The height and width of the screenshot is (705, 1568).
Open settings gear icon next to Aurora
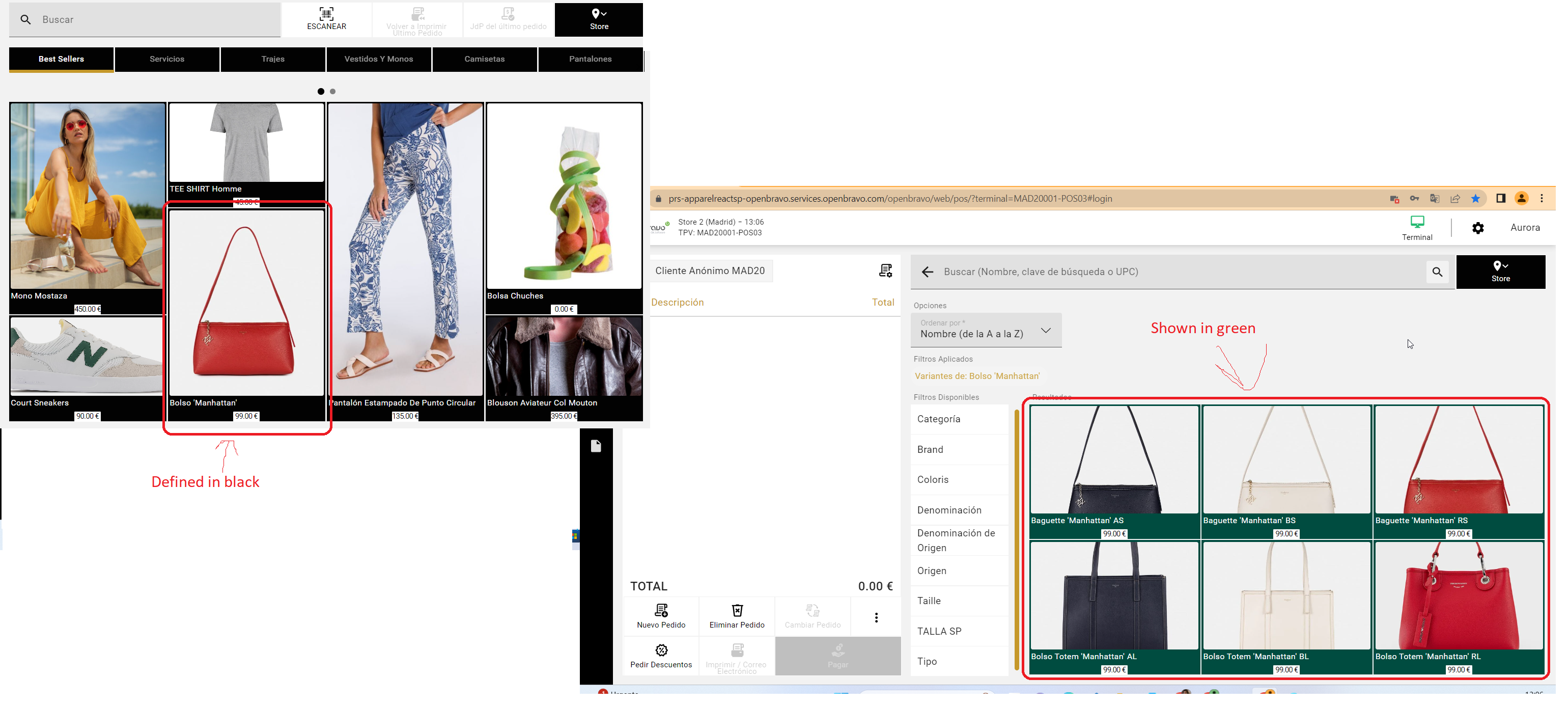click(1477, 228)
